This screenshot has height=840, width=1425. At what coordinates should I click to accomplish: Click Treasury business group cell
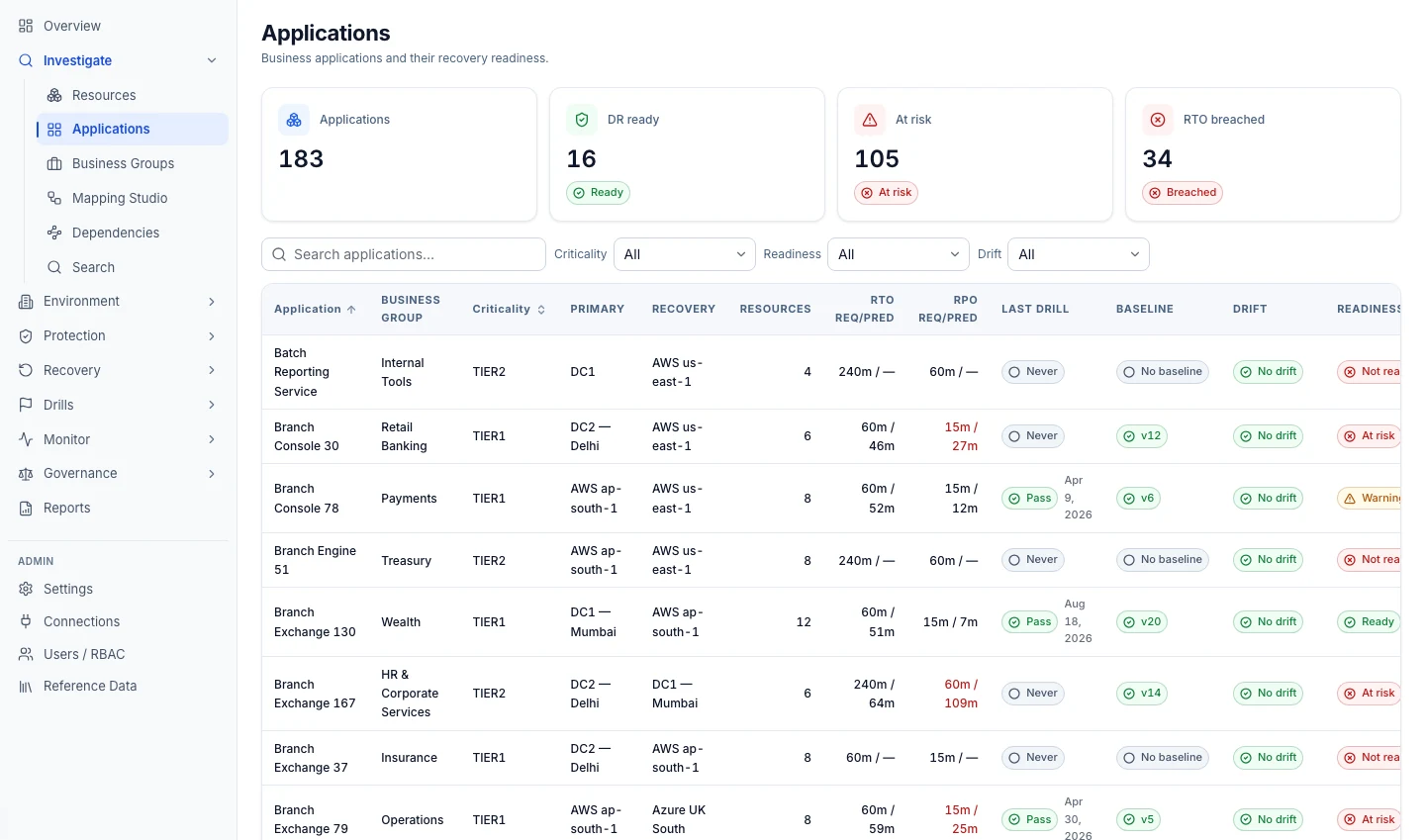point(407,560)
